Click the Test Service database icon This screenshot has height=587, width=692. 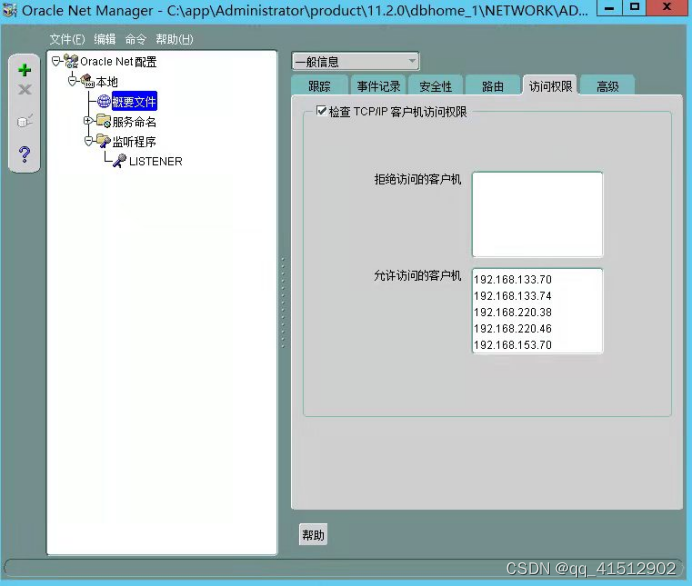(25, 120)
